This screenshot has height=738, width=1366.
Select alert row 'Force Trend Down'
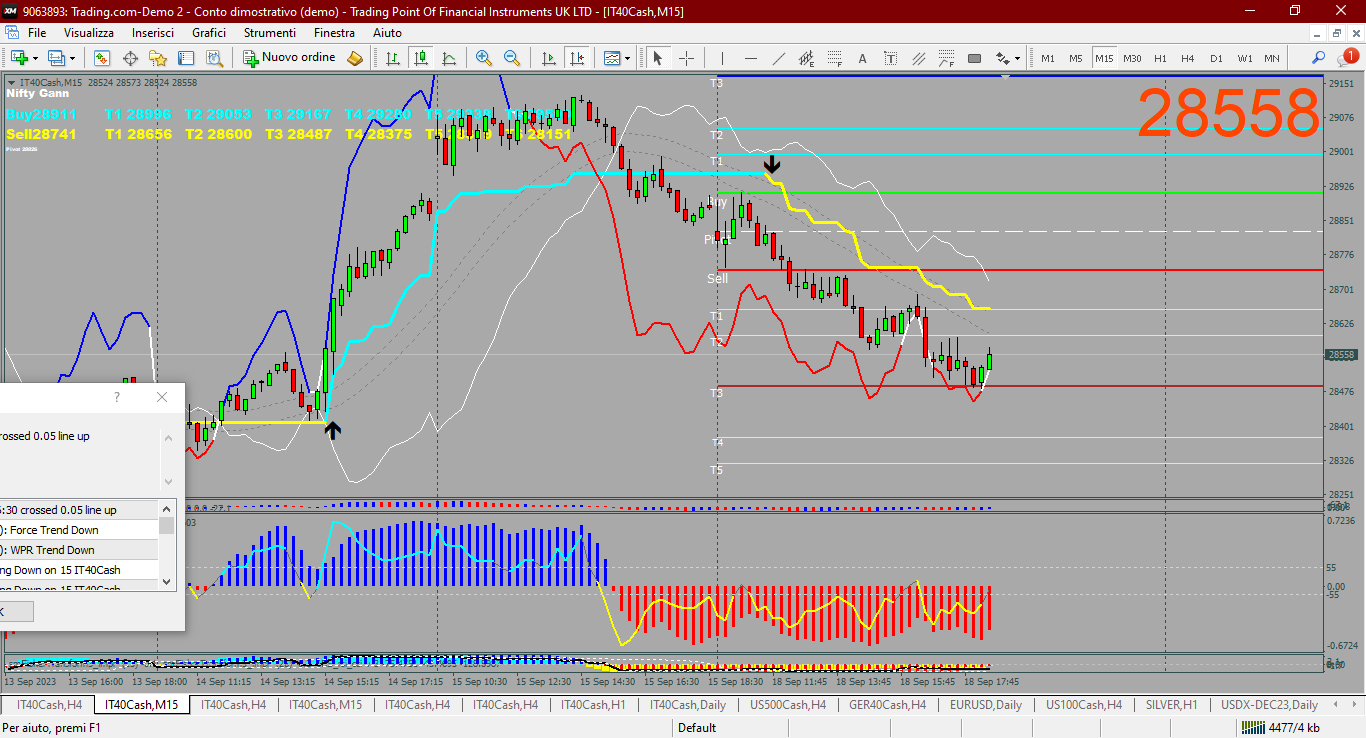[x=80, y=530]
